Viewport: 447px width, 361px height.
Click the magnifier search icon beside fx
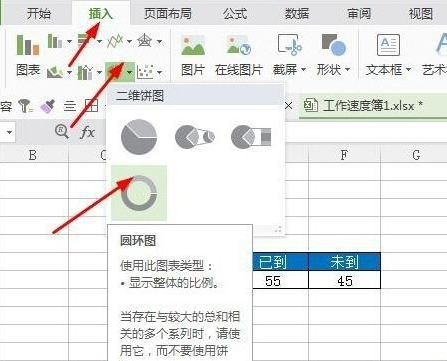coord(62,131)
